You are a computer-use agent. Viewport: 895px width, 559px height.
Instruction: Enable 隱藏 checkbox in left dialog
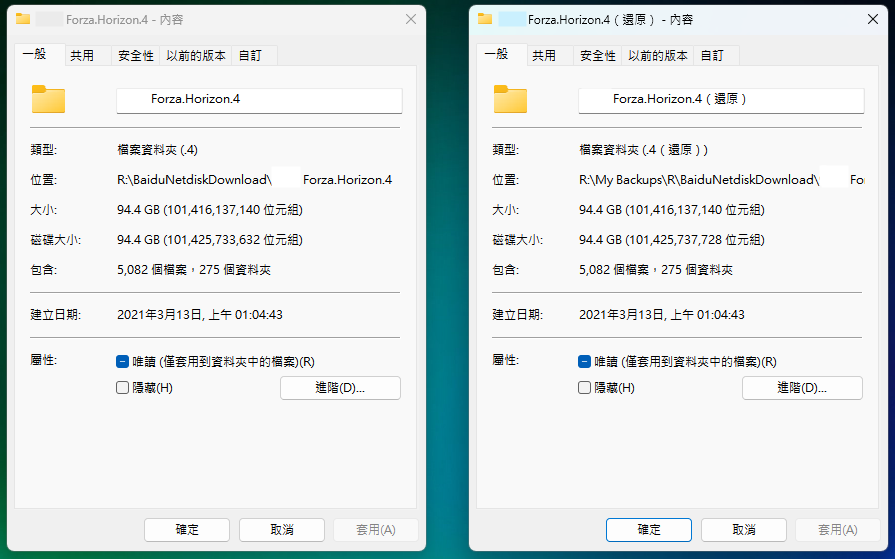pos(123,388)
